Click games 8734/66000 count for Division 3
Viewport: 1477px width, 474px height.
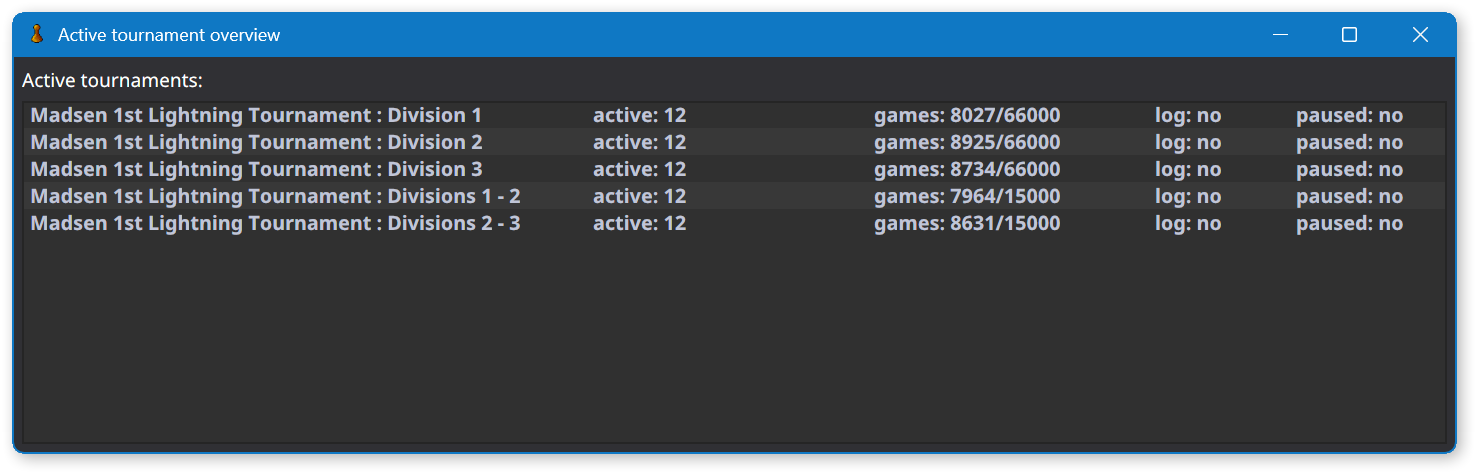pos(967,169)
